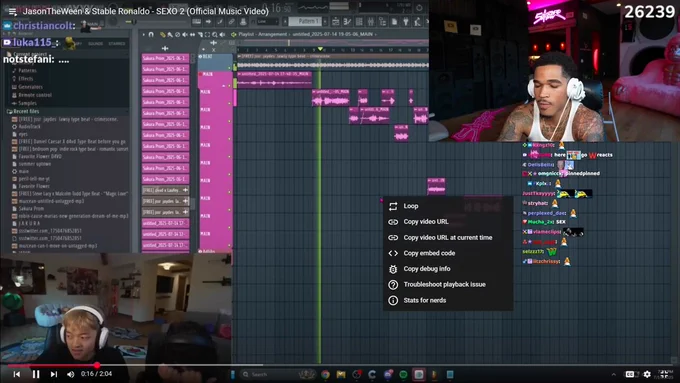Open recent file 'summer uptown'

pyautogui.click(x=35, y=164)
